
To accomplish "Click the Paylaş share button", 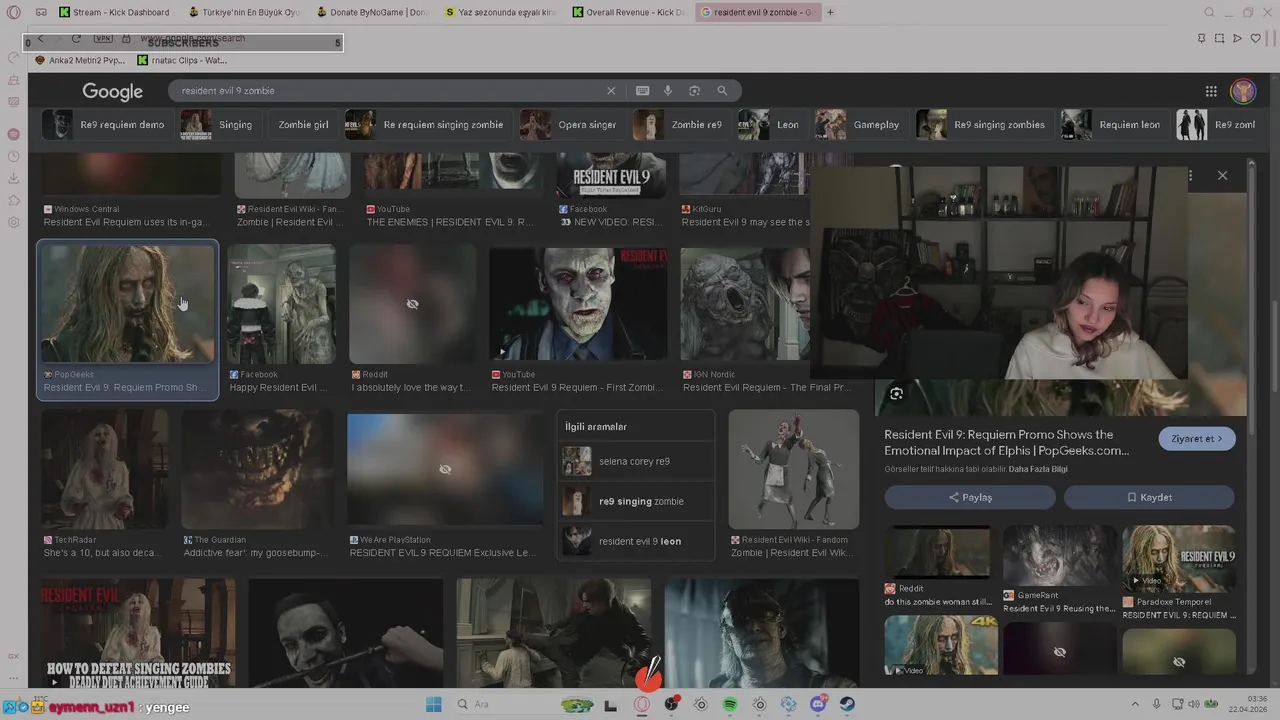I will point(970,497).
